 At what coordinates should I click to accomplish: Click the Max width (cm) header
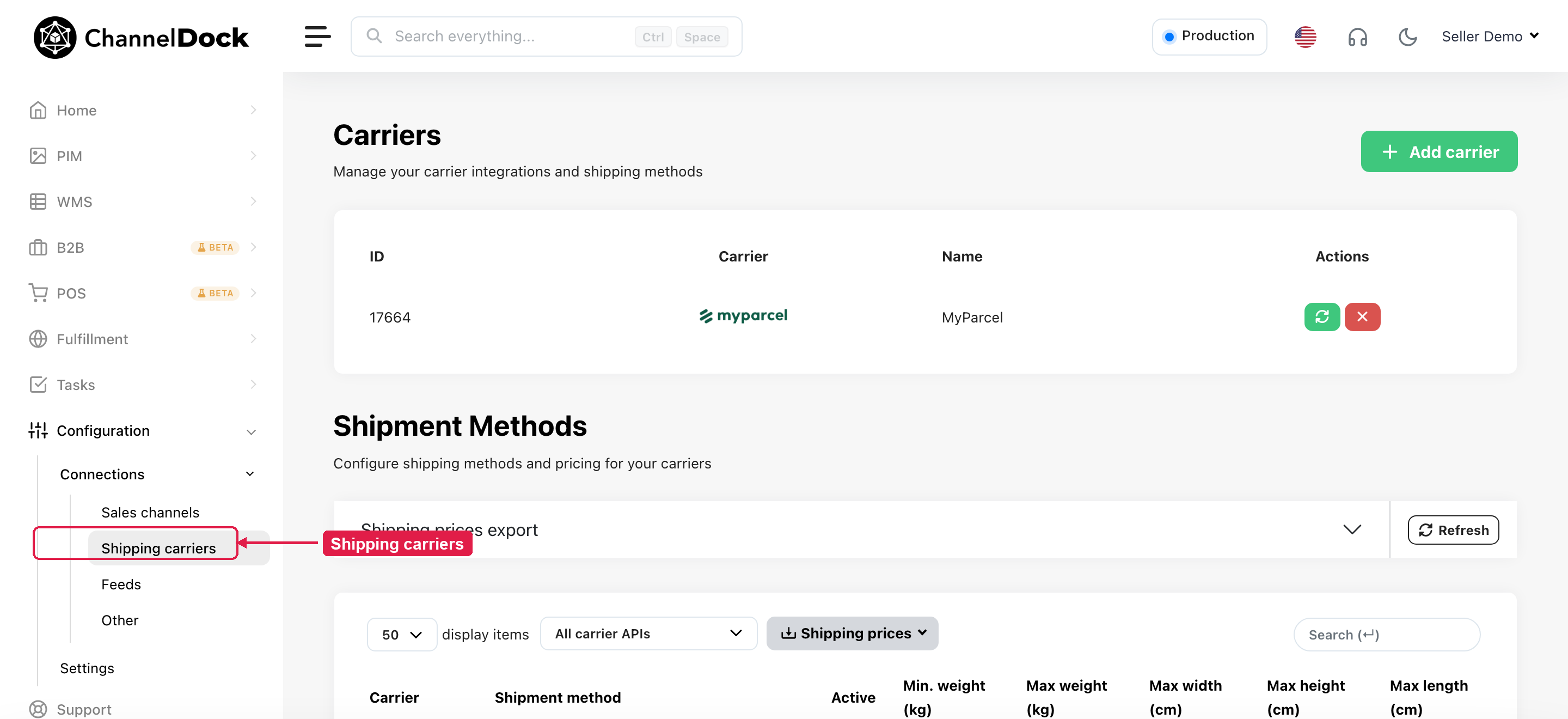pyautogui.click(x=1186, y=698)
